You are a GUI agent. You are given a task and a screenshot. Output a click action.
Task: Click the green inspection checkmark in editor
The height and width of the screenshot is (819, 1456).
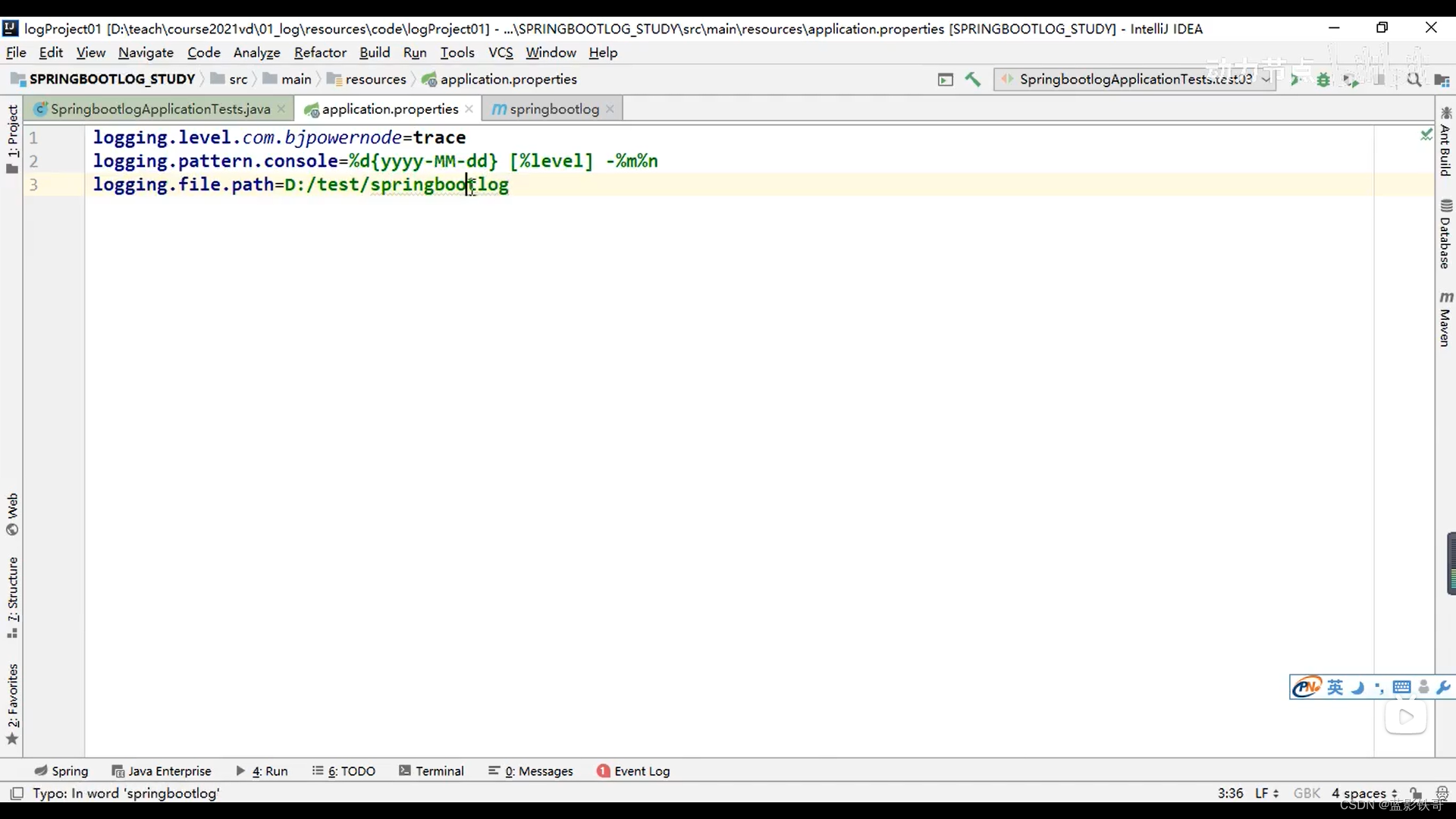[1426, 134]
